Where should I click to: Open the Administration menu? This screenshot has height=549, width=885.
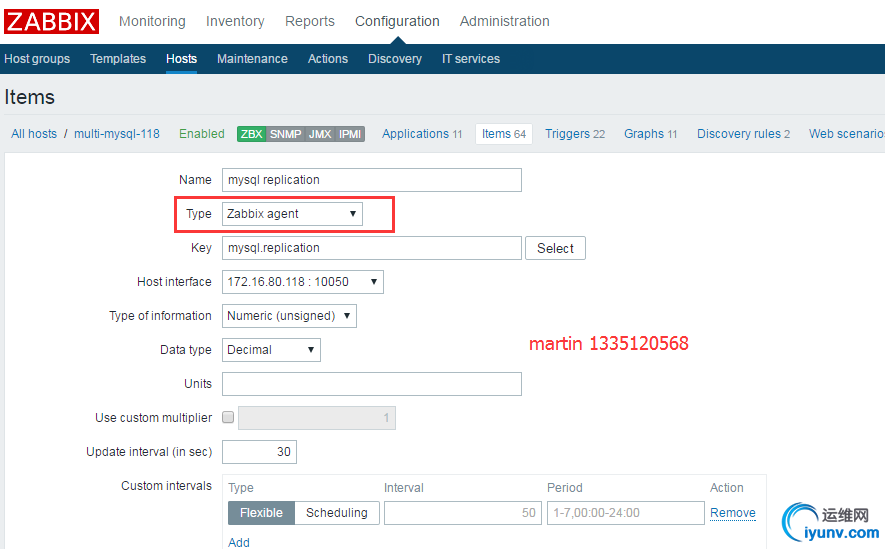coord(505,21)
